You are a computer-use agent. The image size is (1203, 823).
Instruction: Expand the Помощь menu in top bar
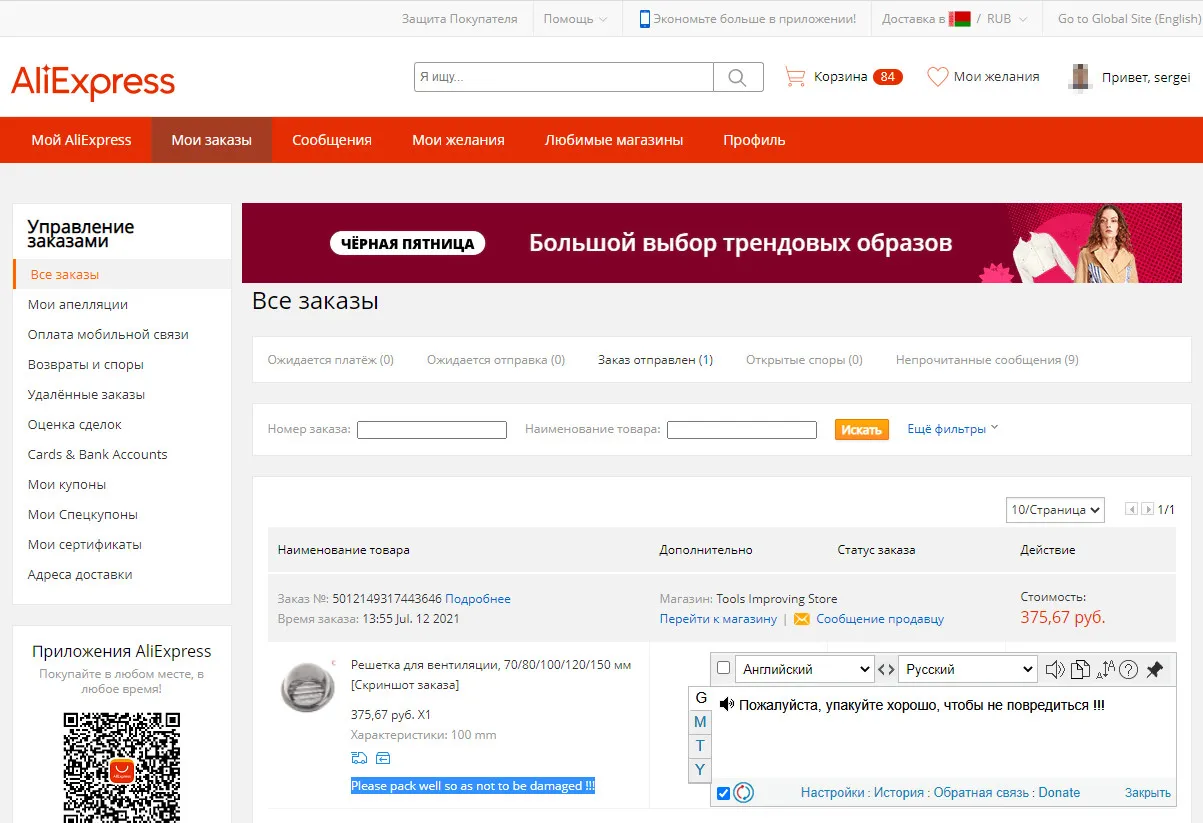click(x=575, y=19)
